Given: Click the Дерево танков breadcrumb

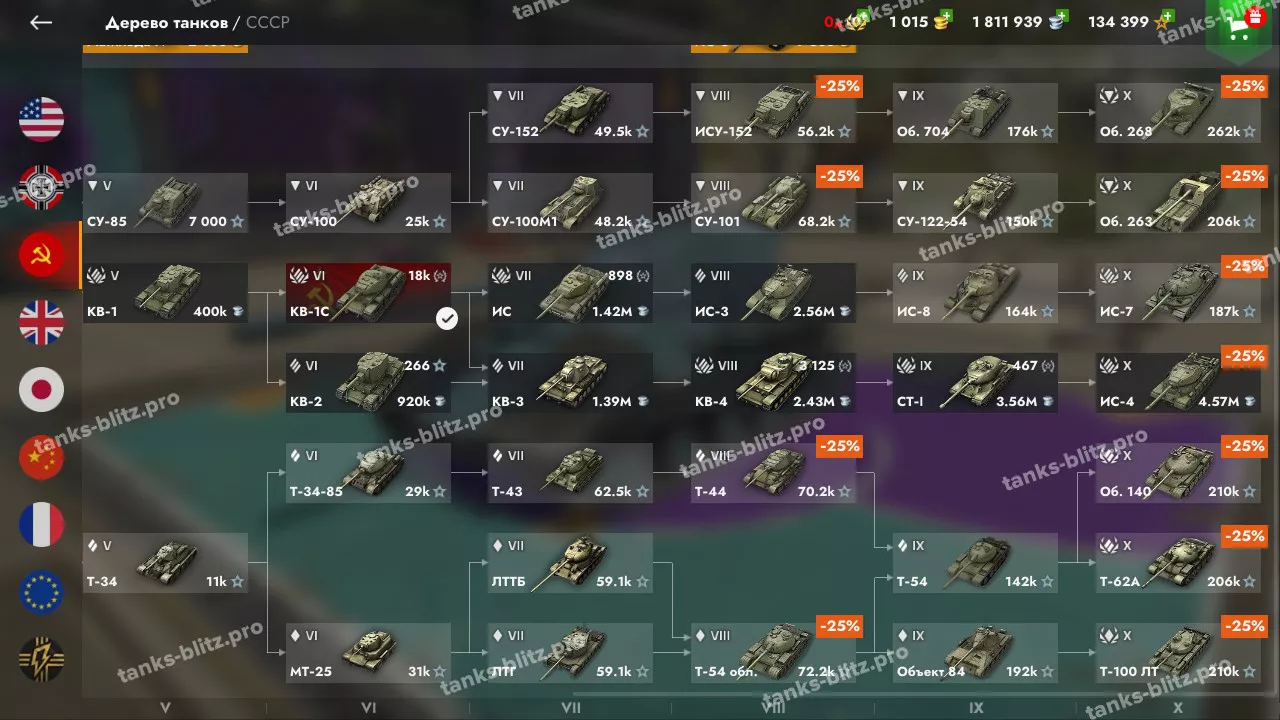Looking at the screenshot, I should tap(166, 22).
